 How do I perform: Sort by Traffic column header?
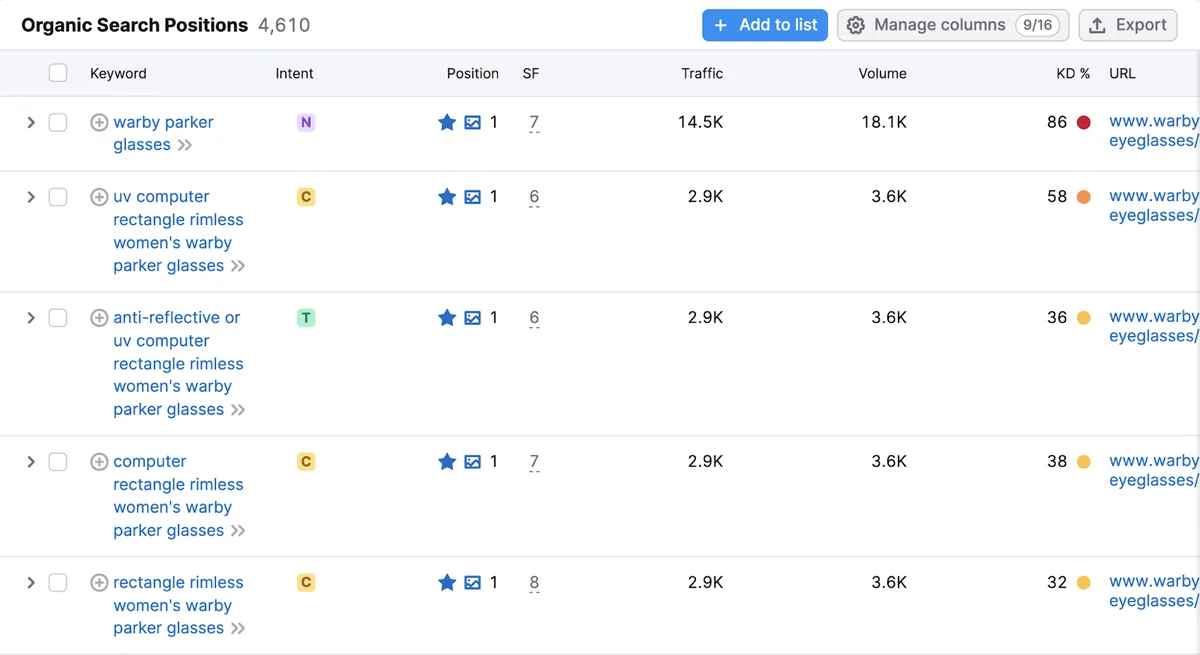pos(702,74)
